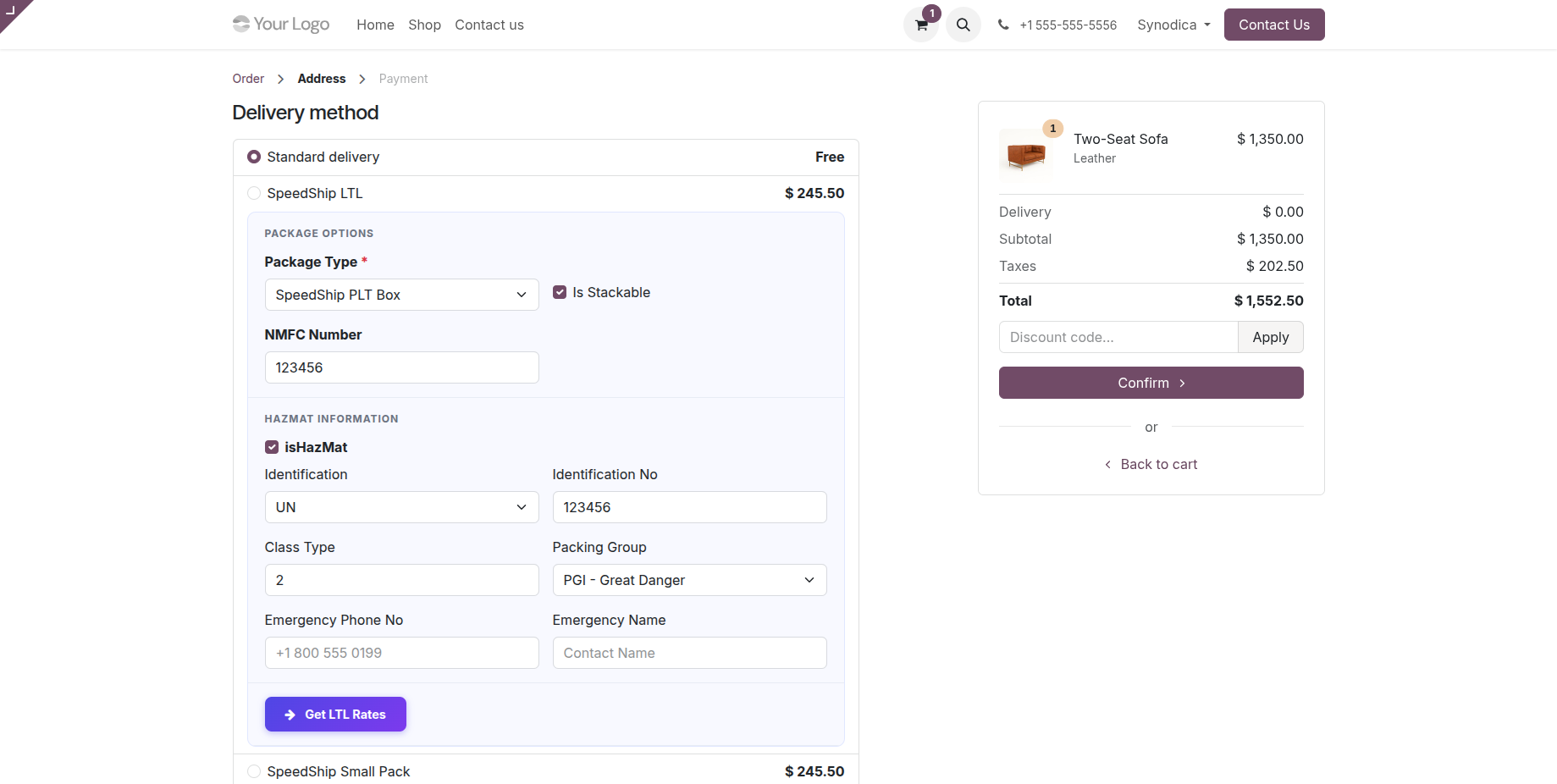Click the cart quantity badge on sofa
Viewport: 1557px width, 784px height.
[x=1053, y=129]
